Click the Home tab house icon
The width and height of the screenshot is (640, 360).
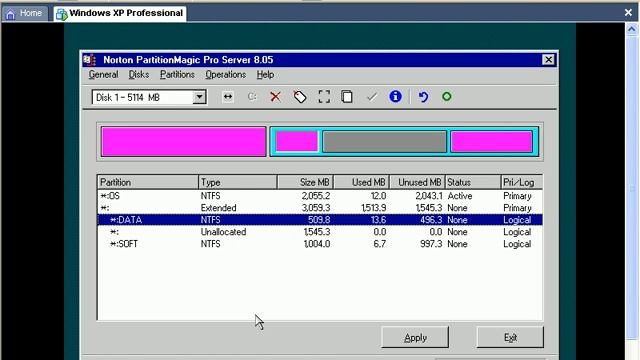pyautogui.click(x=10, y=15)
